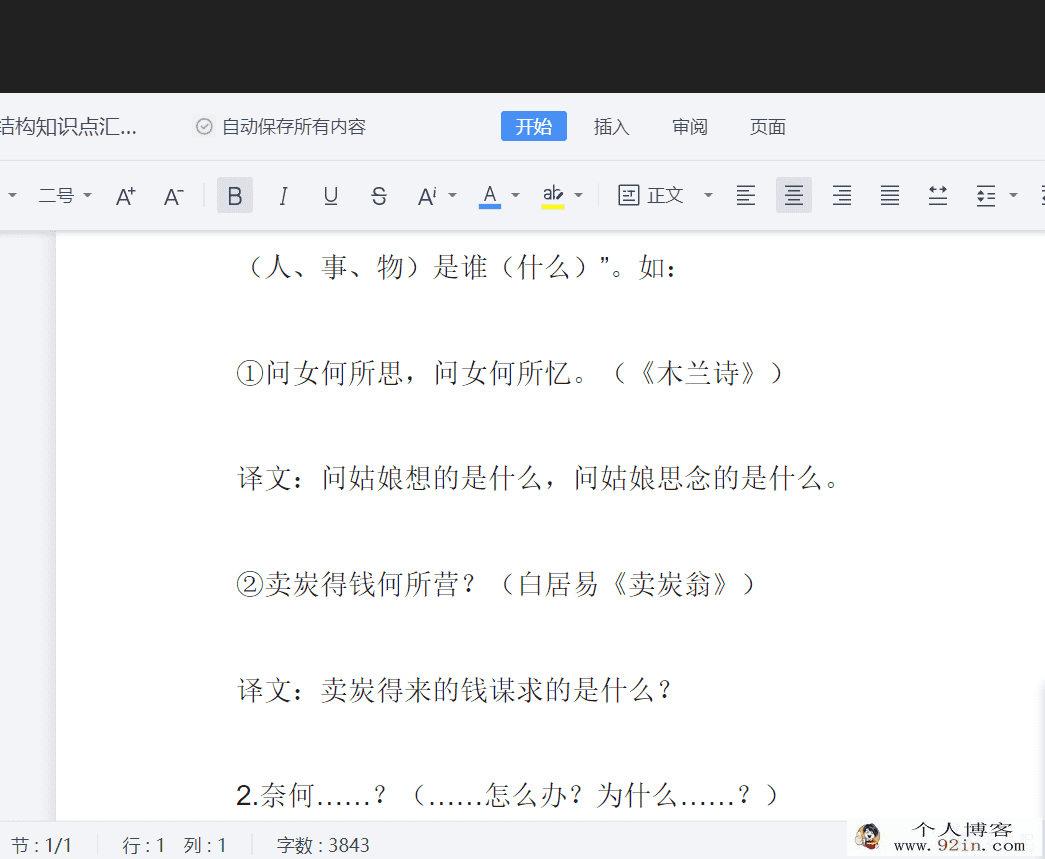
Task: Expand the highlight color dropdown arrow
Action: click(578, 195)
